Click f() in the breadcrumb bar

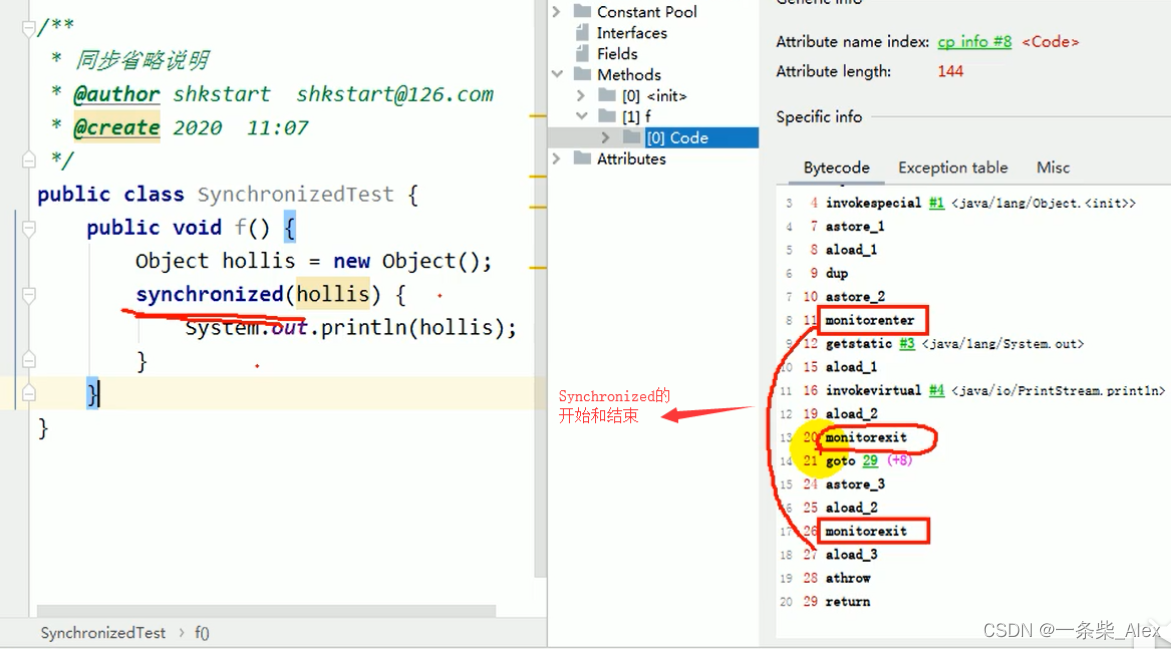click(x=202, y=632)
